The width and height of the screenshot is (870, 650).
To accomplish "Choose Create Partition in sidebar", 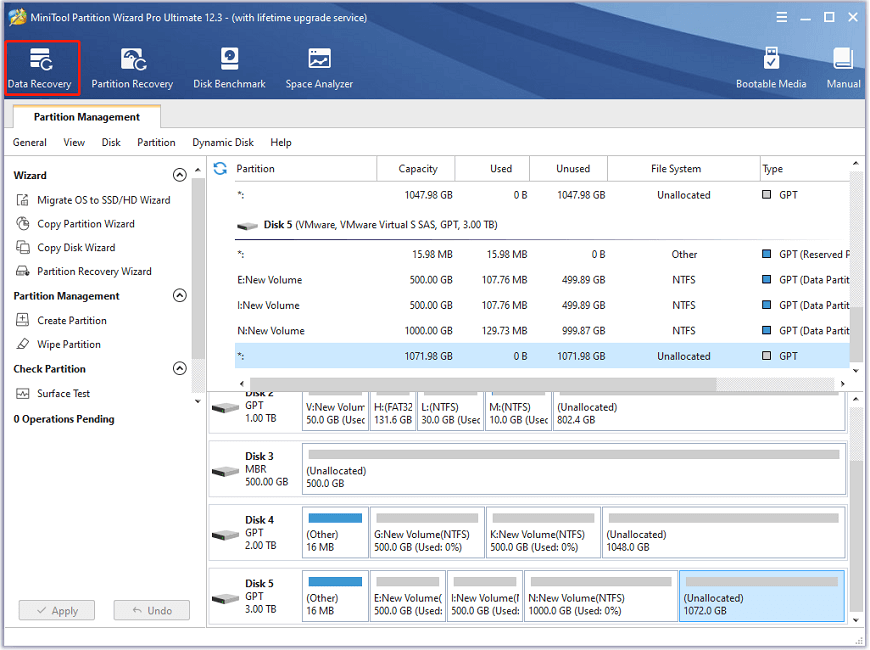I will point(62,320).
